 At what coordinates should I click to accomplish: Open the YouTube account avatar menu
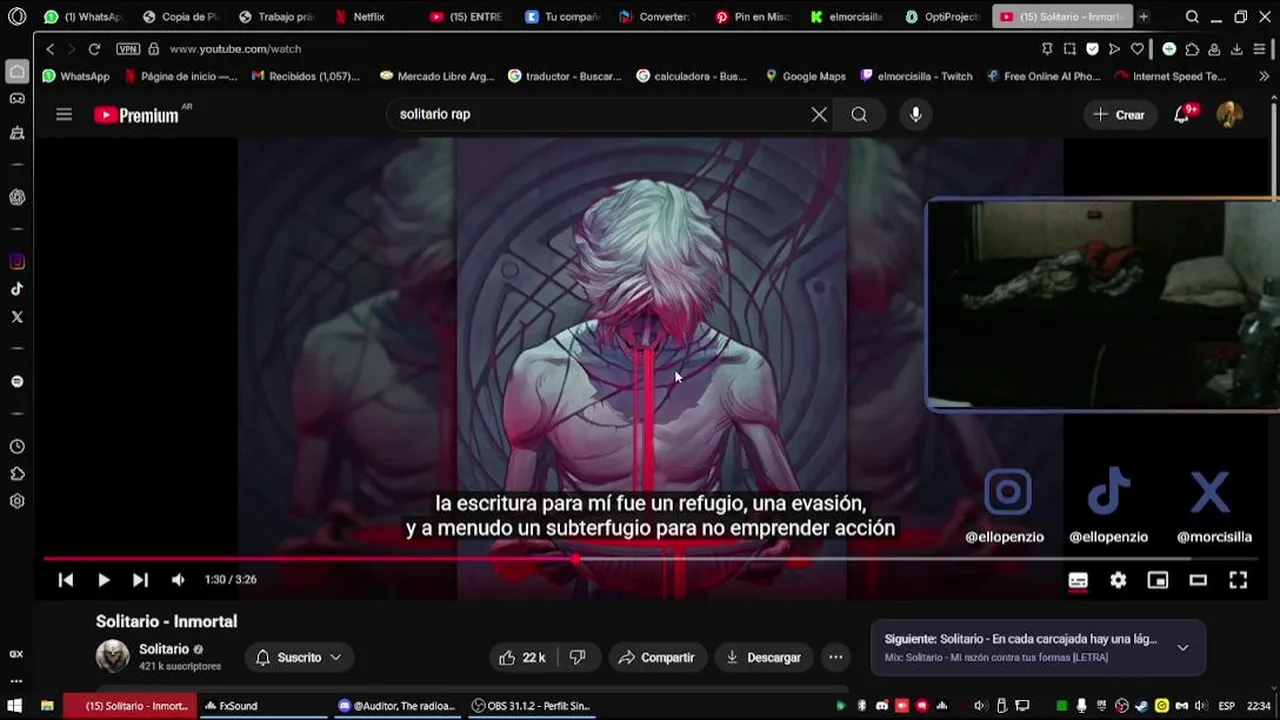coord(1229,114)
